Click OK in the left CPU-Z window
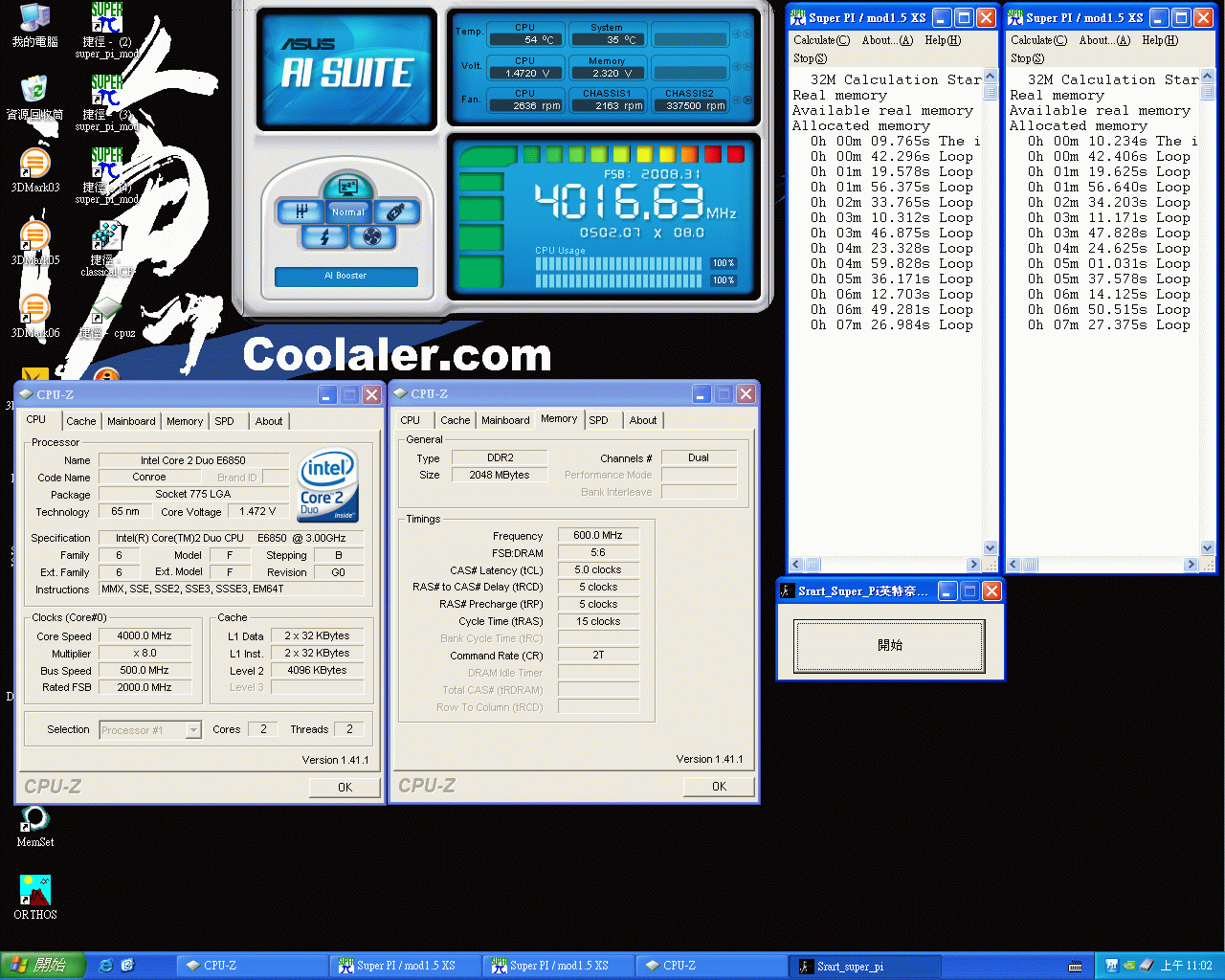1225x980 pixels. [345, 788]
